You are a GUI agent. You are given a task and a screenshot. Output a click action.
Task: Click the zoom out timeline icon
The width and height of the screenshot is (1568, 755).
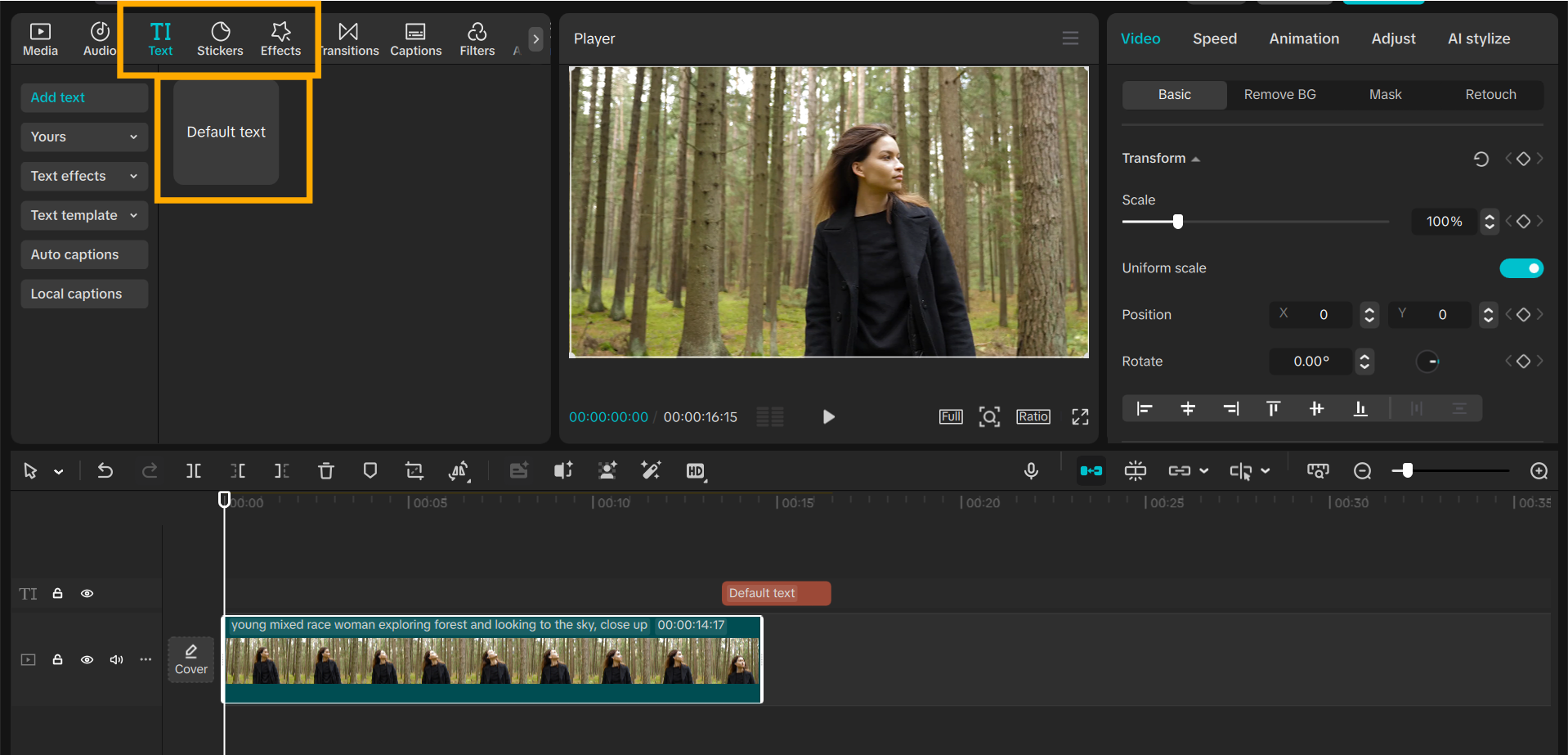pos(1362,470)
